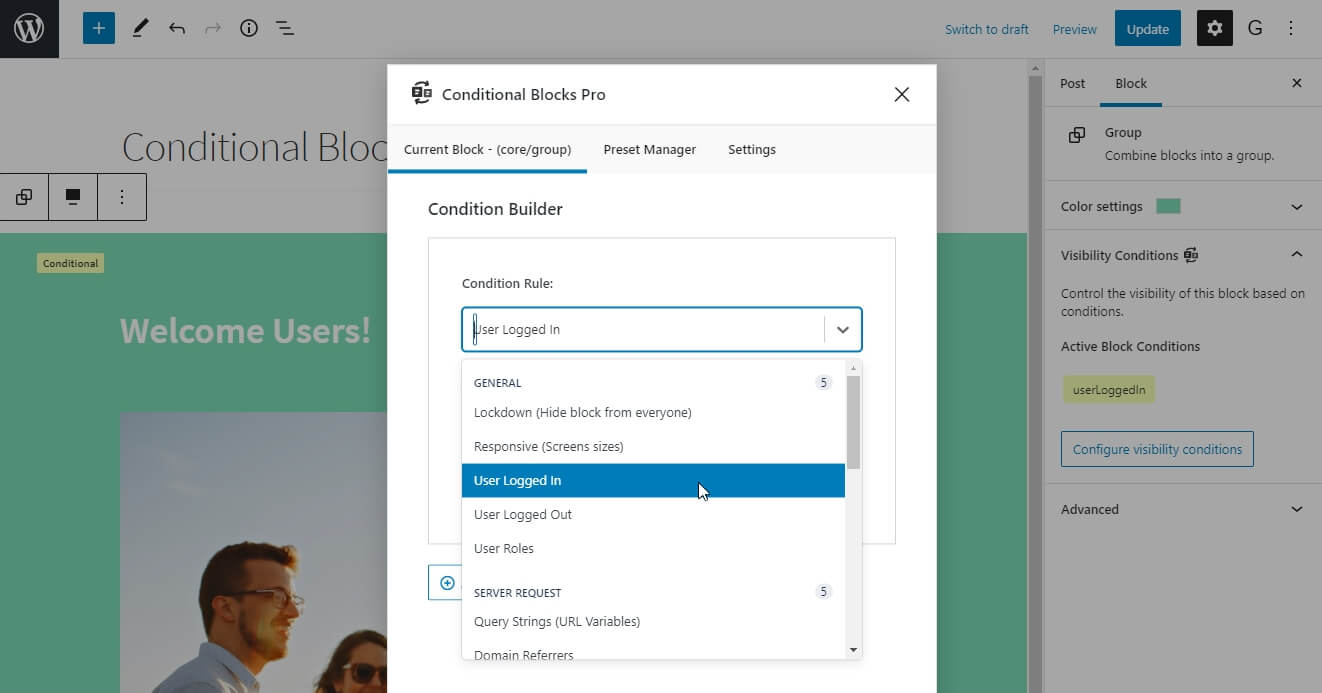Switch to Current Block (core/group) tab
Image resolution: width=1322 pixels, height=693 pixels.
pos(487,149)
